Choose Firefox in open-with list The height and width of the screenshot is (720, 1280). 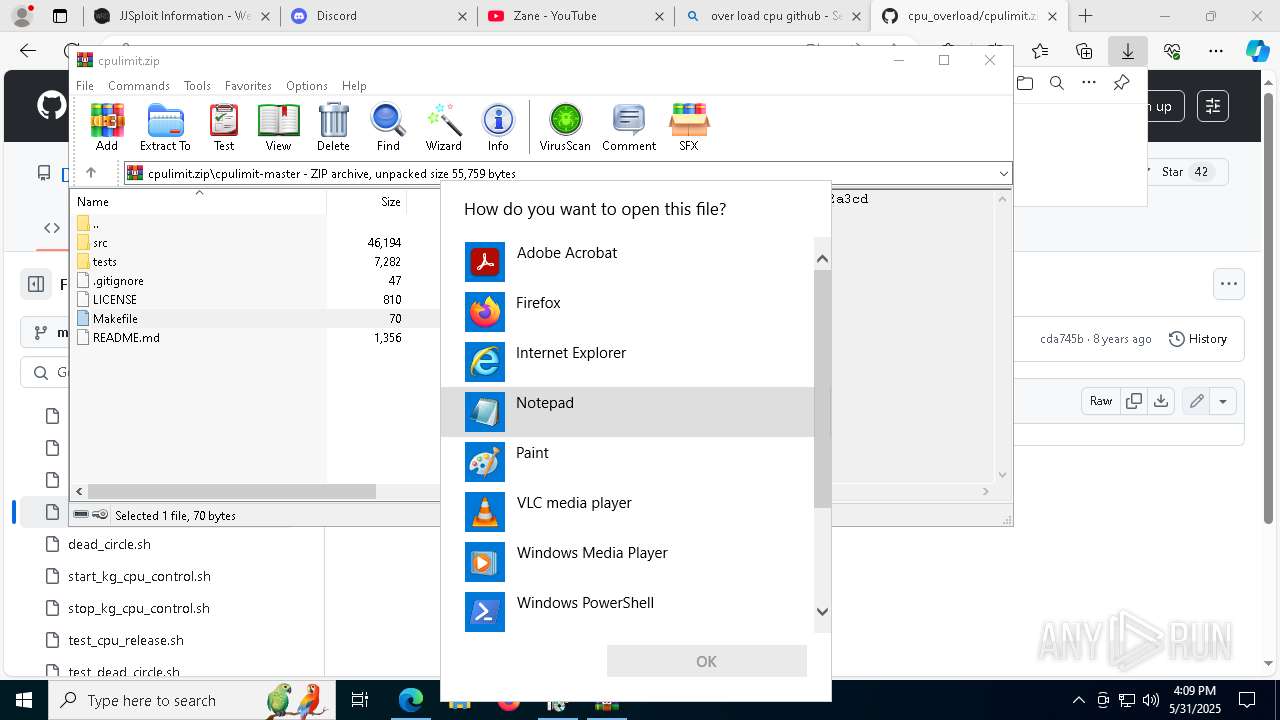[x=628, y=312]
